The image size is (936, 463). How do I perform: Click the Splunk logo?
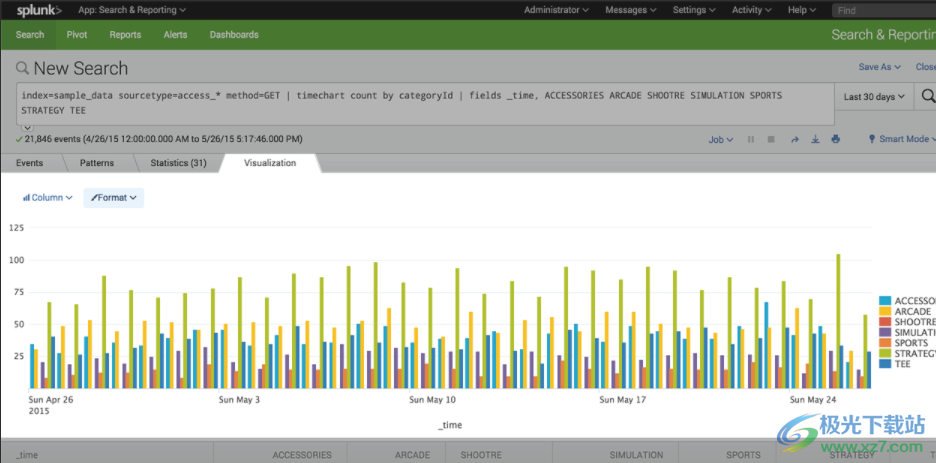[x=39, y=10]
